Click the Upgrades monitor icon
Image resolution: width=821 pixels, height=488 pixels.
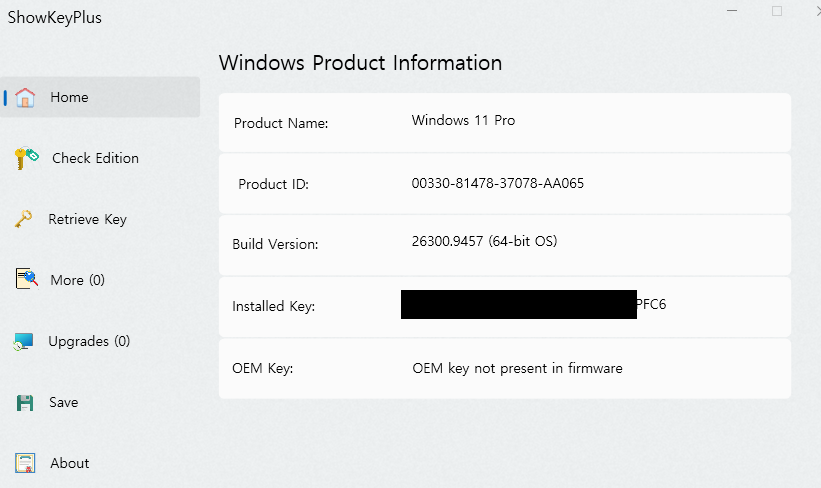coord(24,341)
